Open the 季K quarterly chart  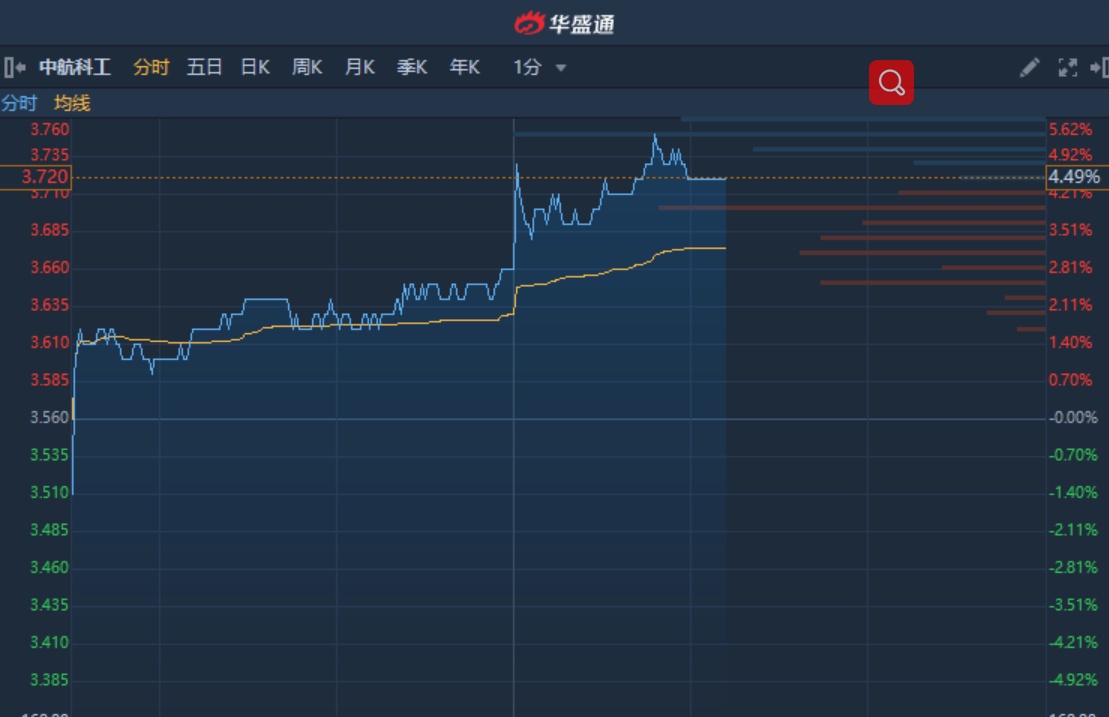pyautogui.click(x=411, y=68)
